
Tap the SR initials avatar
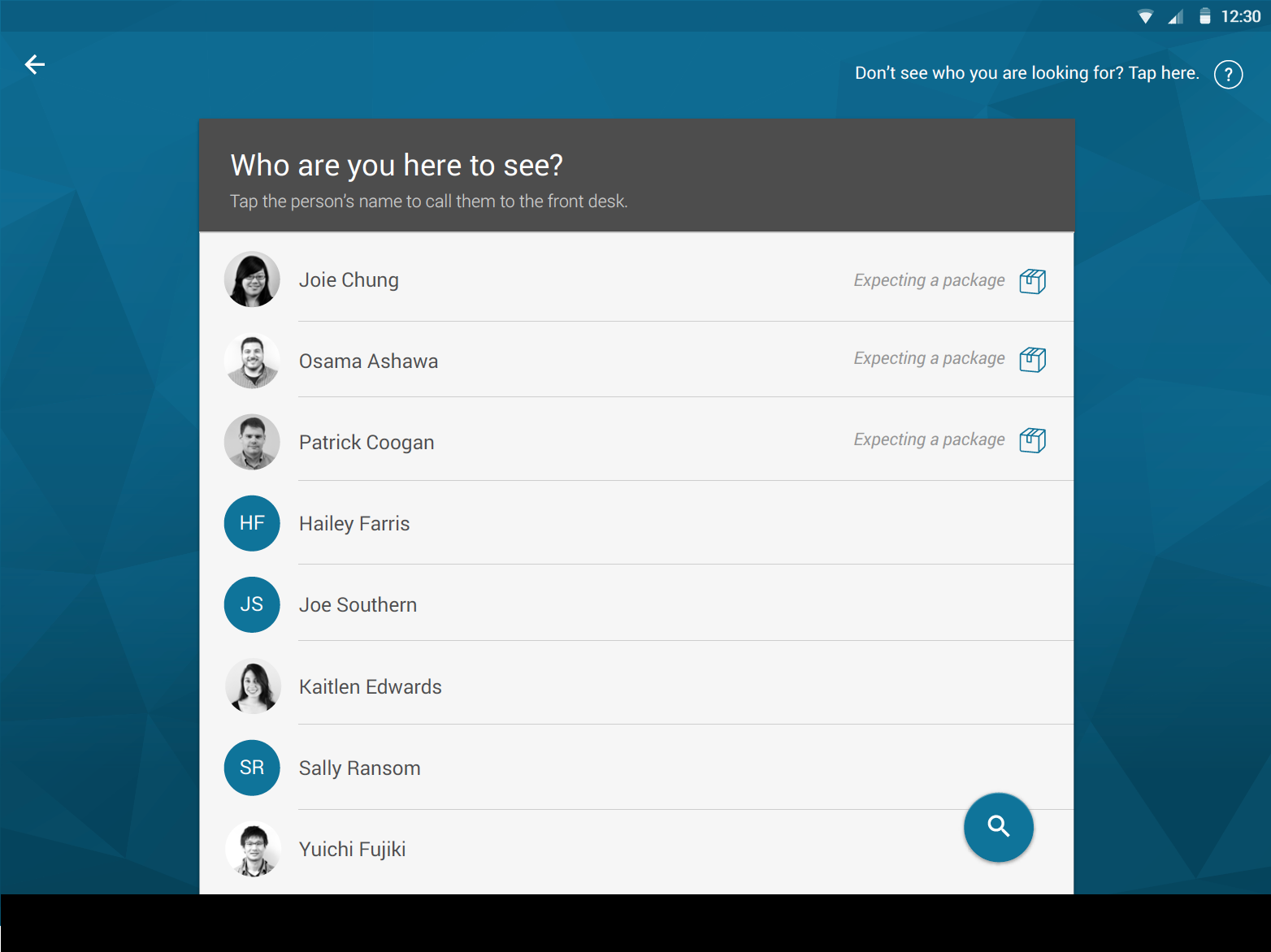pos(252,768)
